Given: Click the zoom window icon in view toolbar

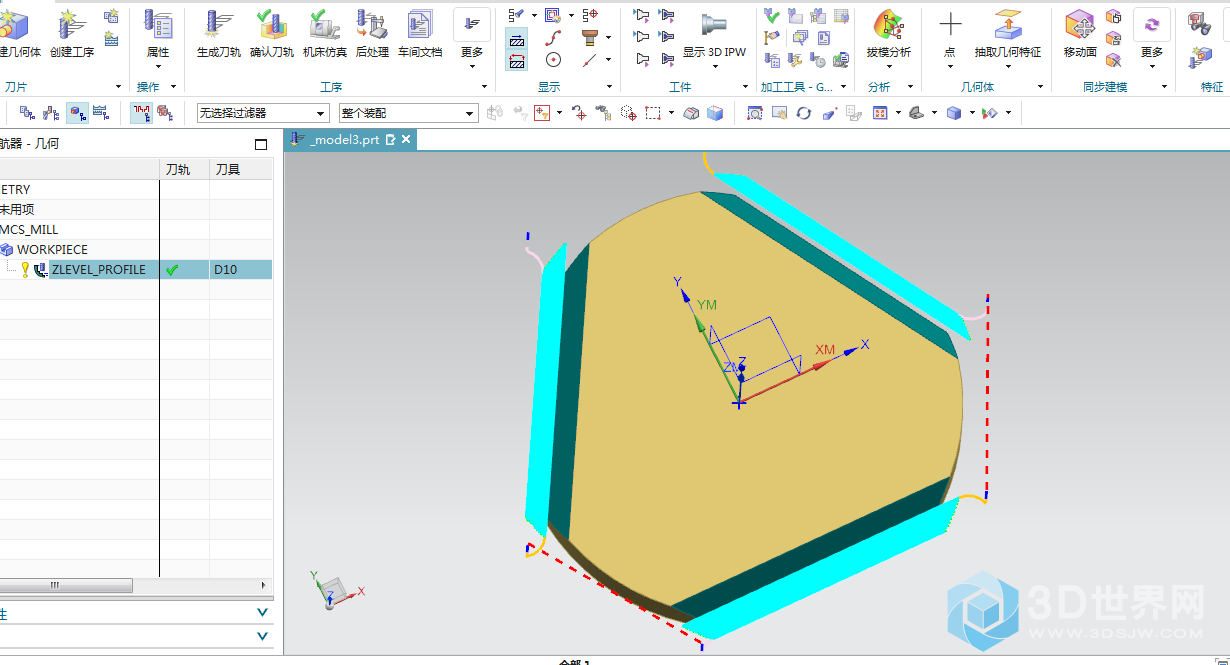Looking at the screenshot, I should tap(755, 113).
